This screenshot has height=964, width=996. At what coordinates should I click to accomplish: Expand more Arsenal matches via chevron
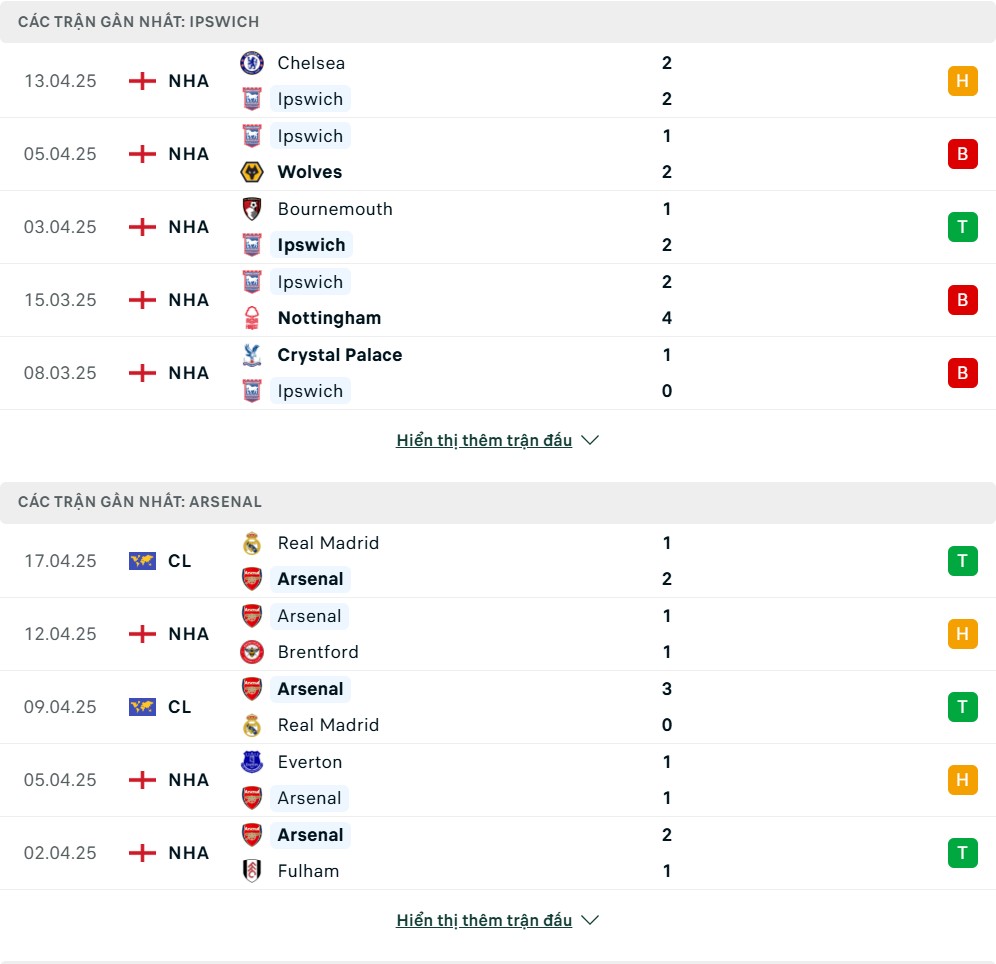pos(590,920)
